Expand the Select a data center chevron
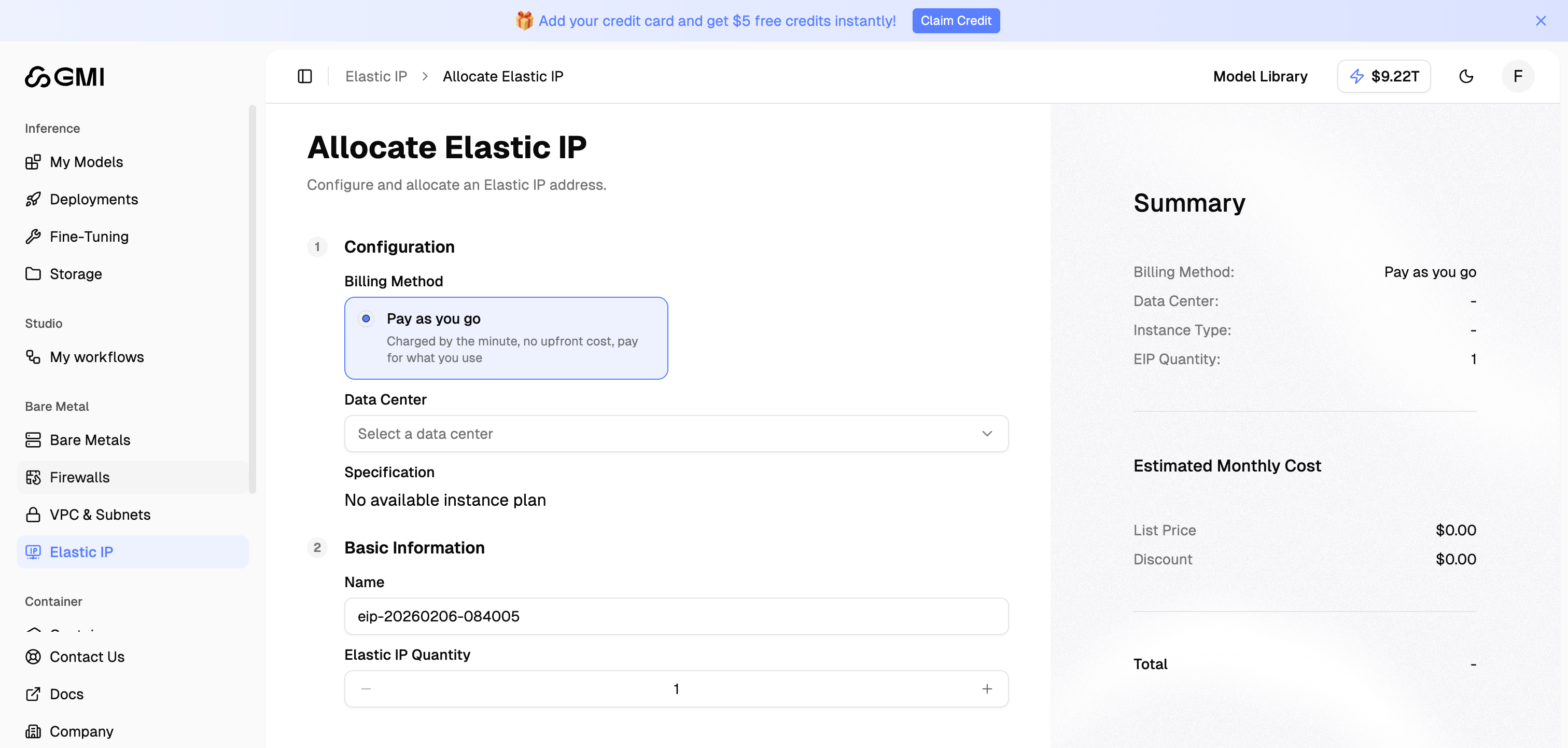 tap(987, 433)
